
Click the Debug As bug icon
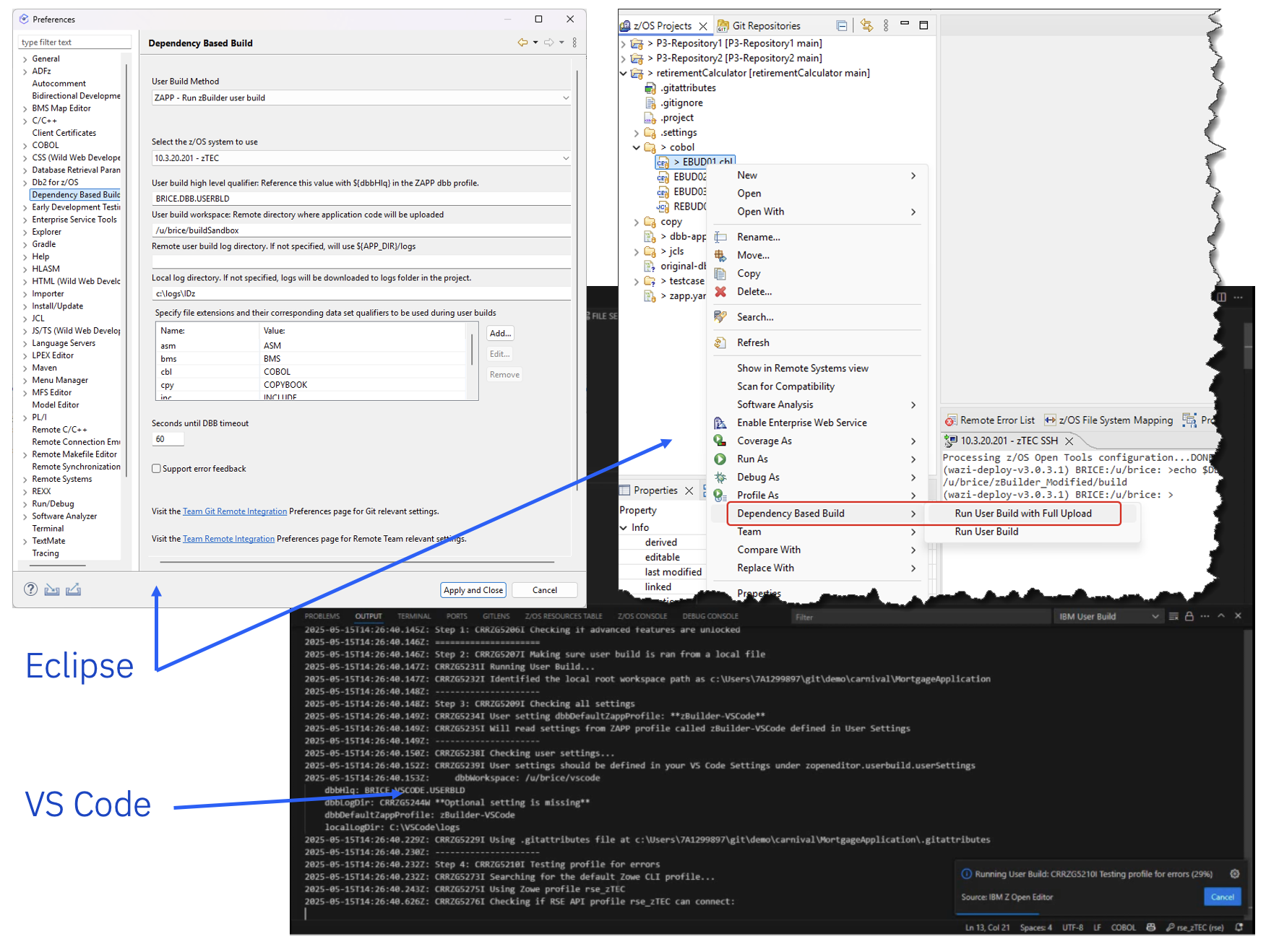(x=720, y=477)
